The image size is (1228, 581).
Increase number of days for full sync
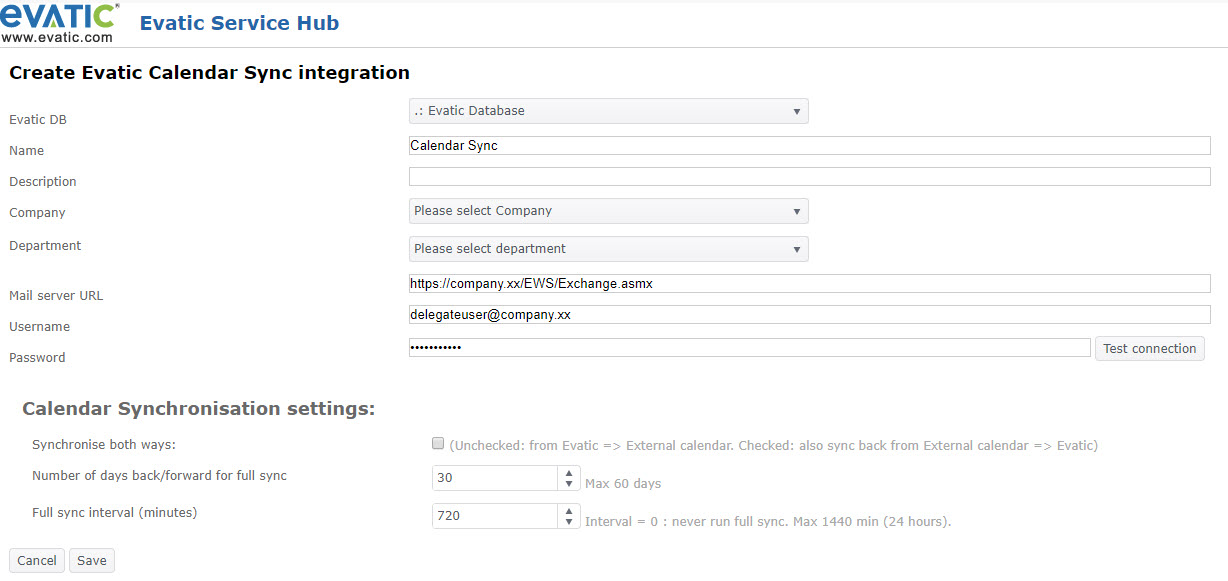[x=569, y=472]
